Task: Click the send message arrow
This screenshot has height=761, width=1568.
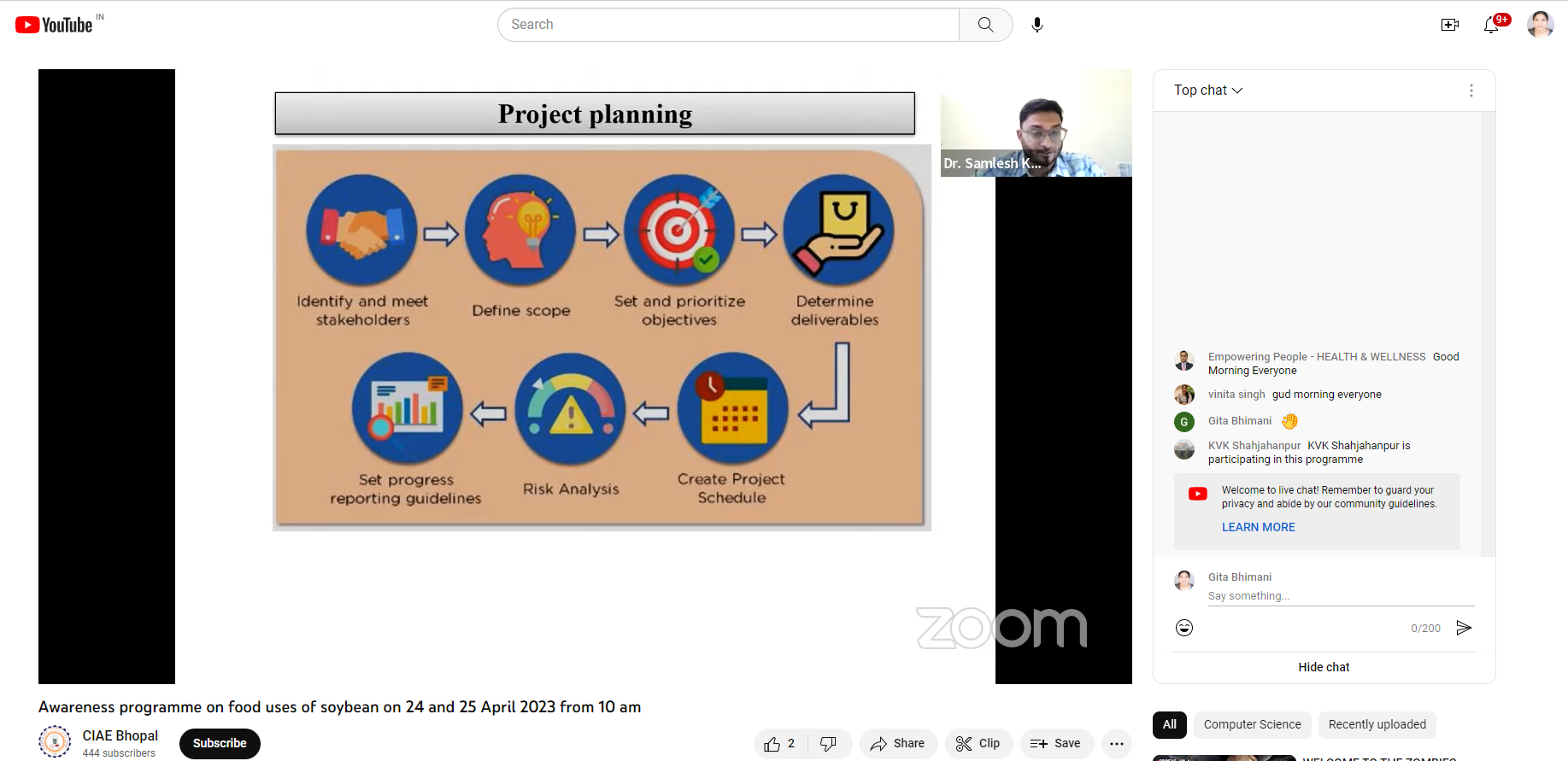Action: click(x=1464, y=628)
